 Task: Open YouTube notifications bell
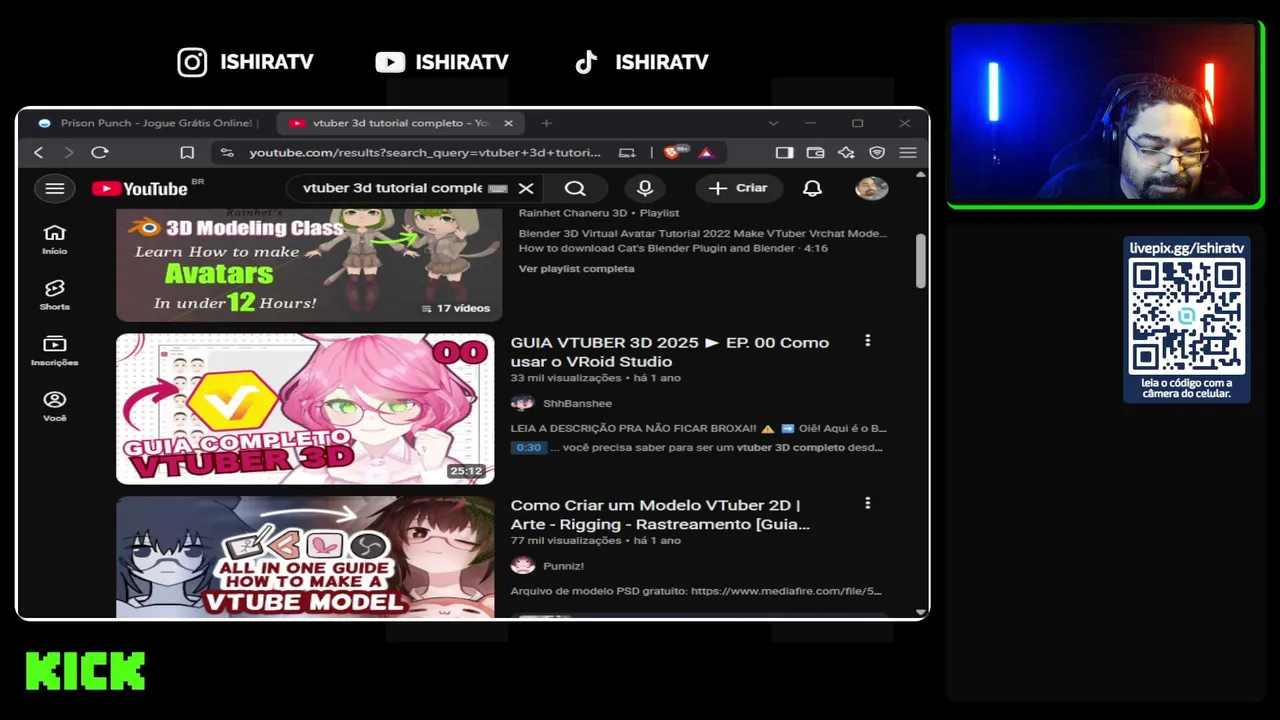(812, 188)
